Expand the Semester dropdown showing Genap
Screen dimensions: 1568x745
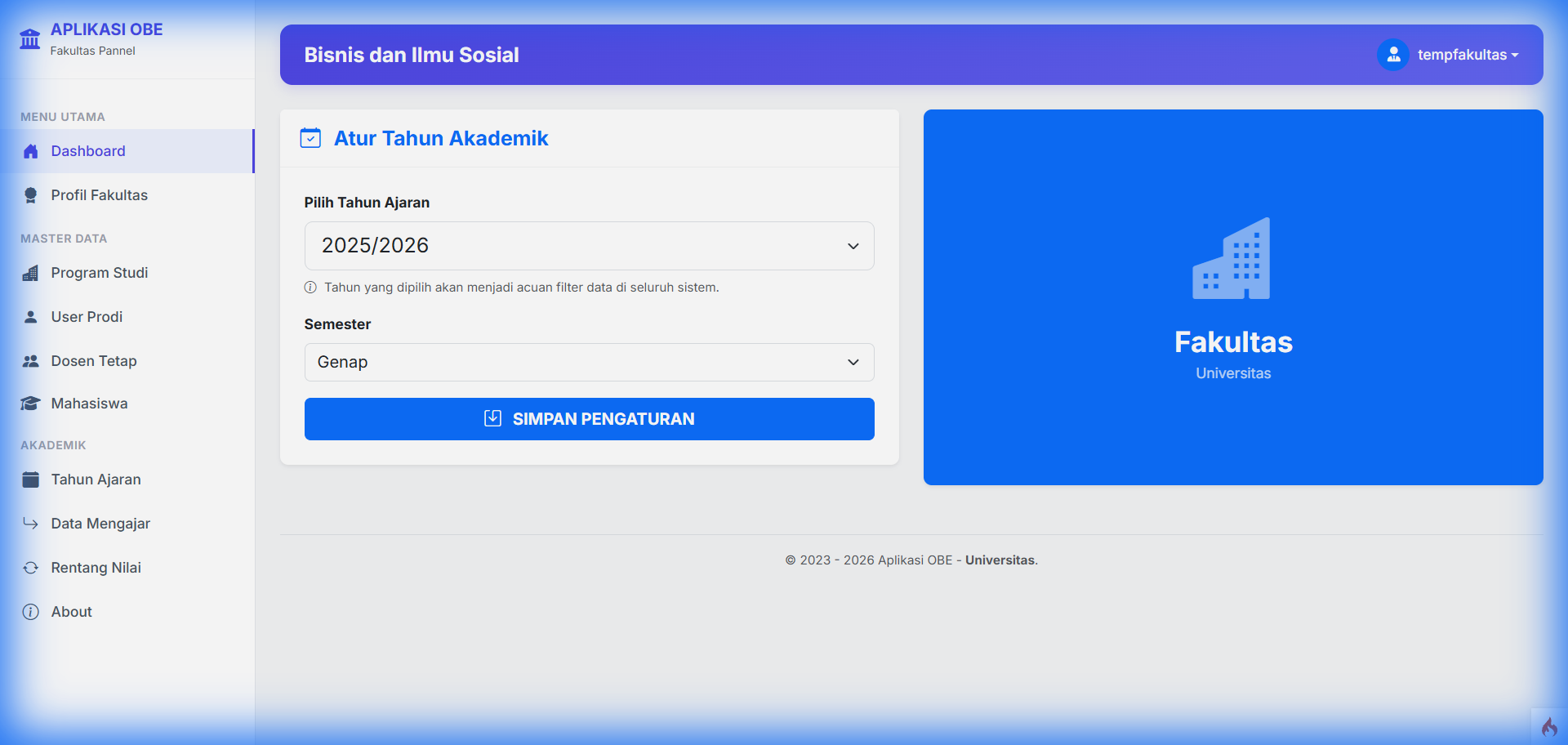(589, 363)
